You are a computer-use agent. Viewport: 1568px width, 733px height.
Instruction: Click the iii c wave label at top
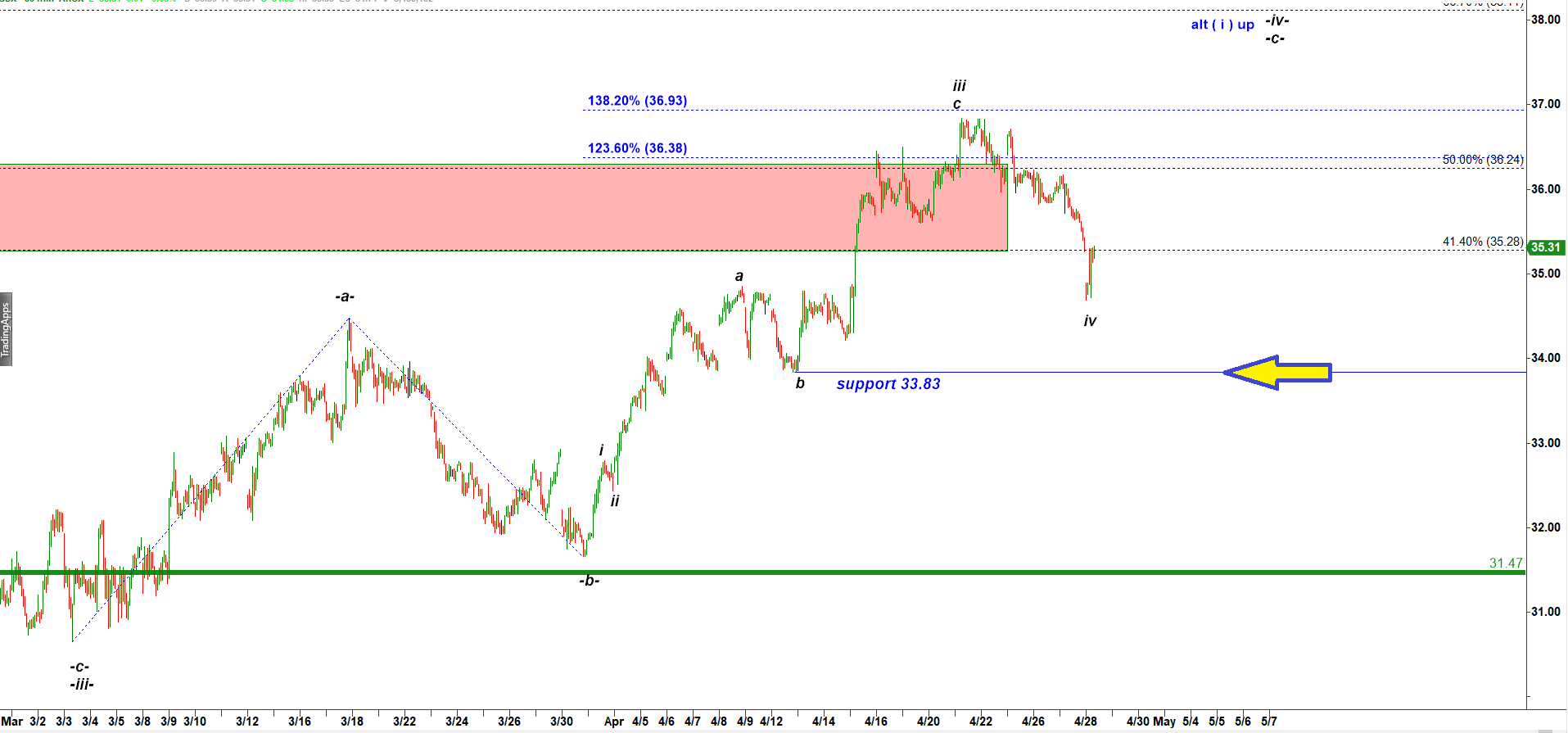959,94
